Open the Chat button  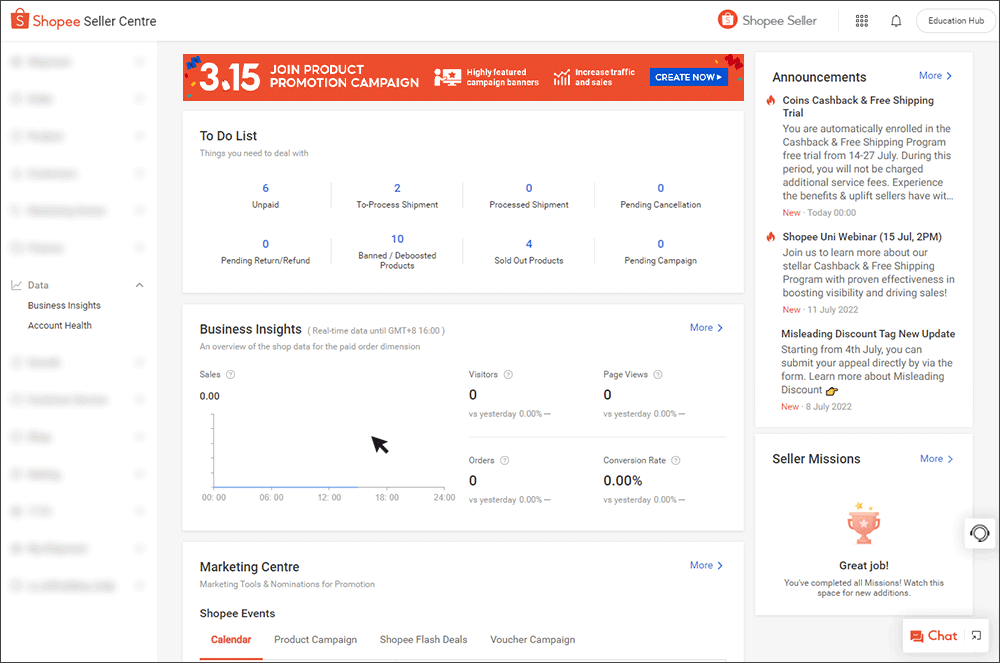(x=934, y=636)
